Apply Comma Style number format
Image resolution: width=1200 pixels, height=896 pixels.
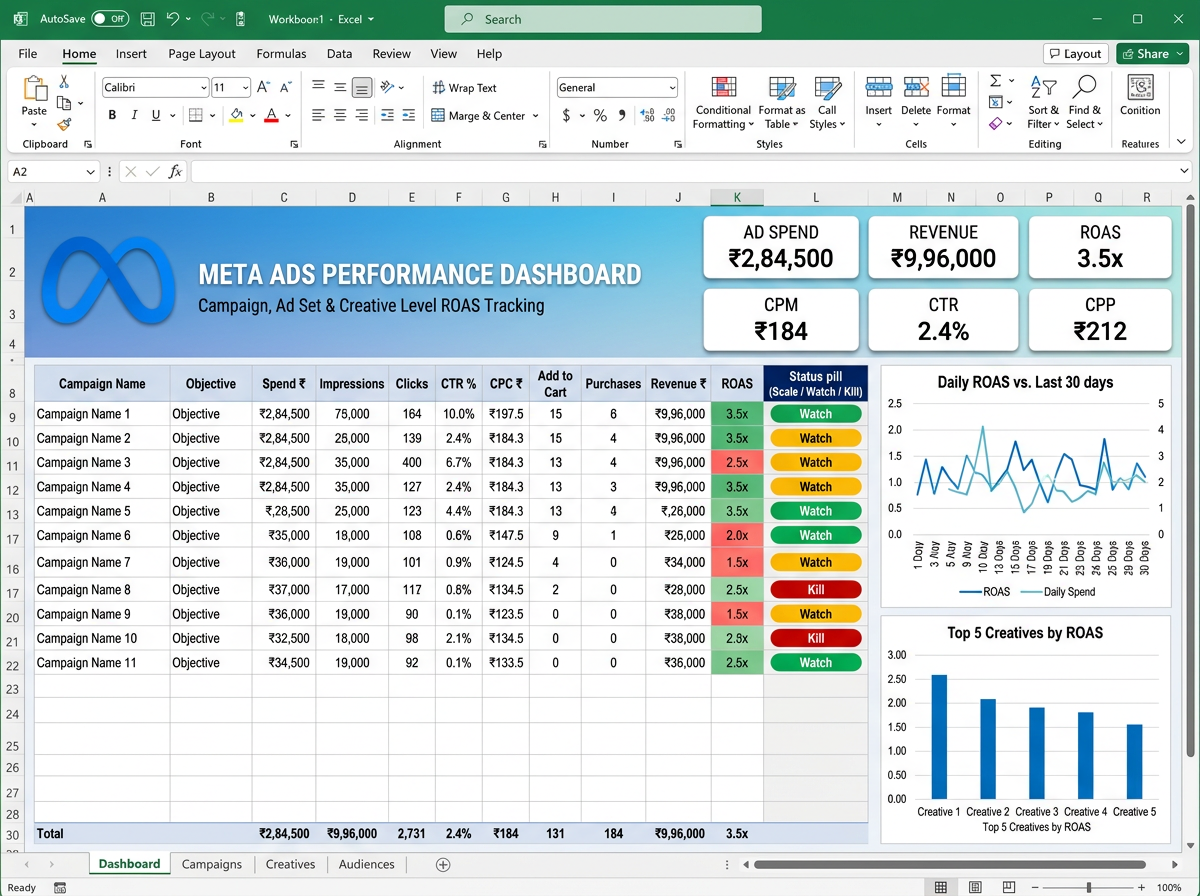(x=624, y=117)
